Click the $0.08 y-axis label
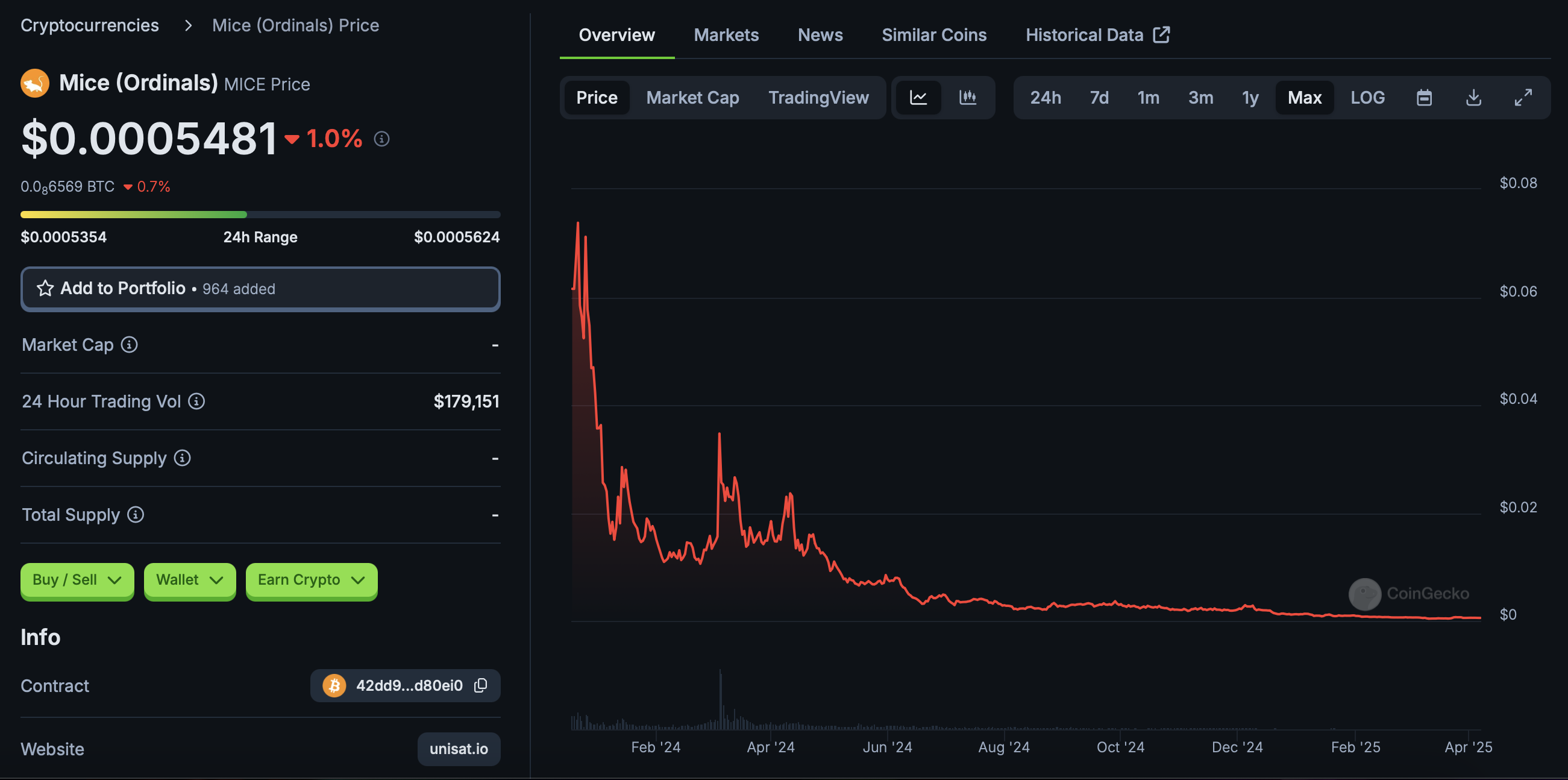The width and height of the screenshot is (1568, 780). point(1518,183)
